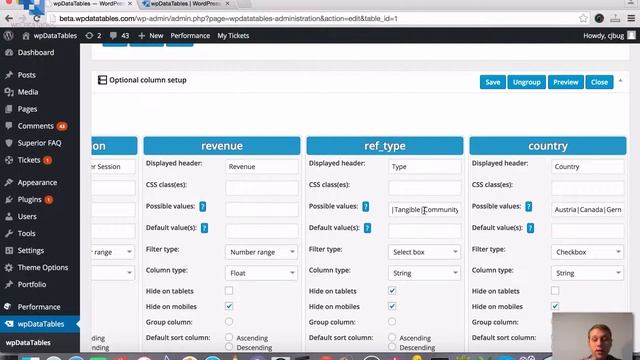Bookmark page with the star icon
Screen dimensions: 640x360
click(x=583, y=18)
